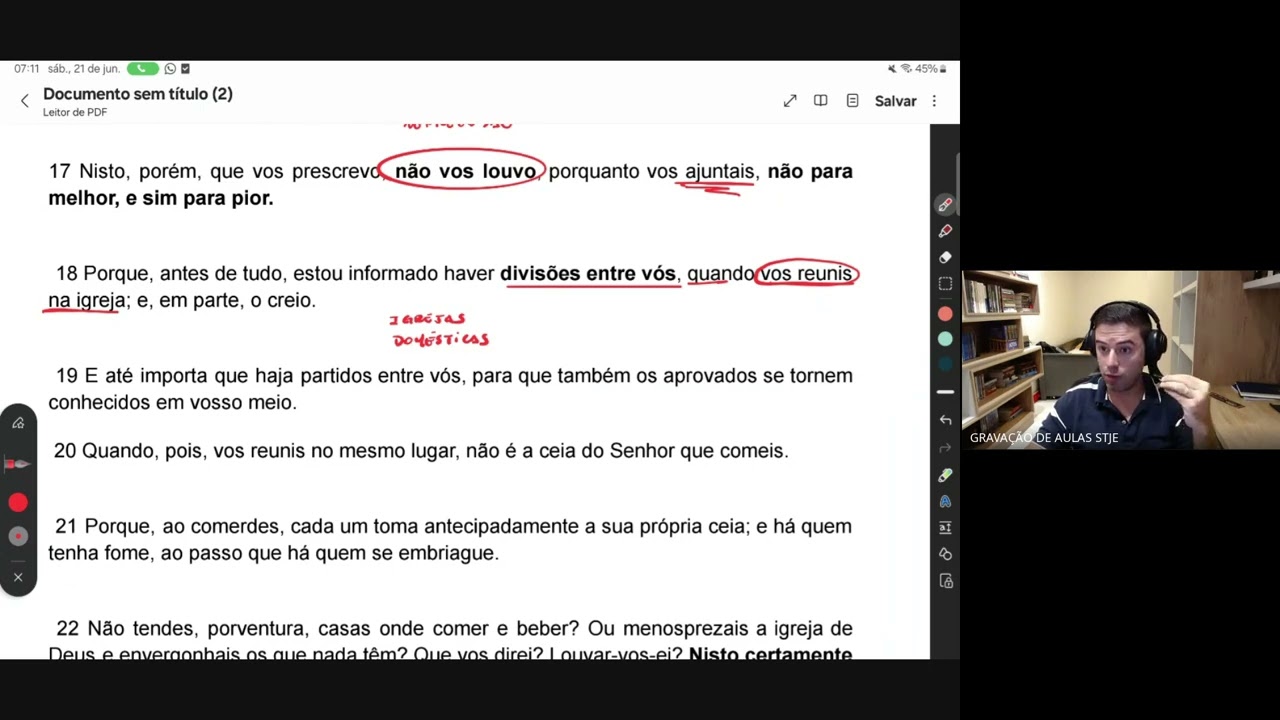1280x720 pixels.
Task: Choose the red-coral color swatch
Action: coord(945,313)
